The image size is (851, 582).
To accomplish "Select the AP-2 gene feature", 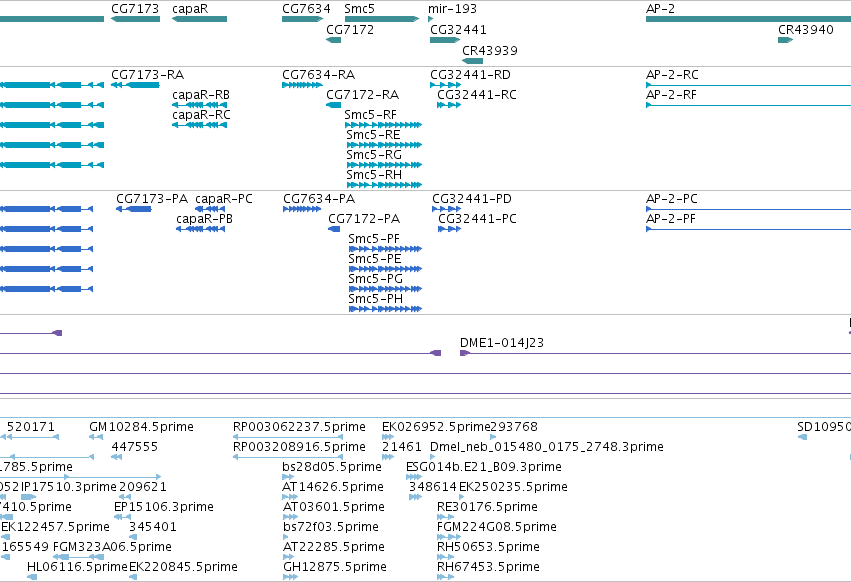I will tap(748, 19).
